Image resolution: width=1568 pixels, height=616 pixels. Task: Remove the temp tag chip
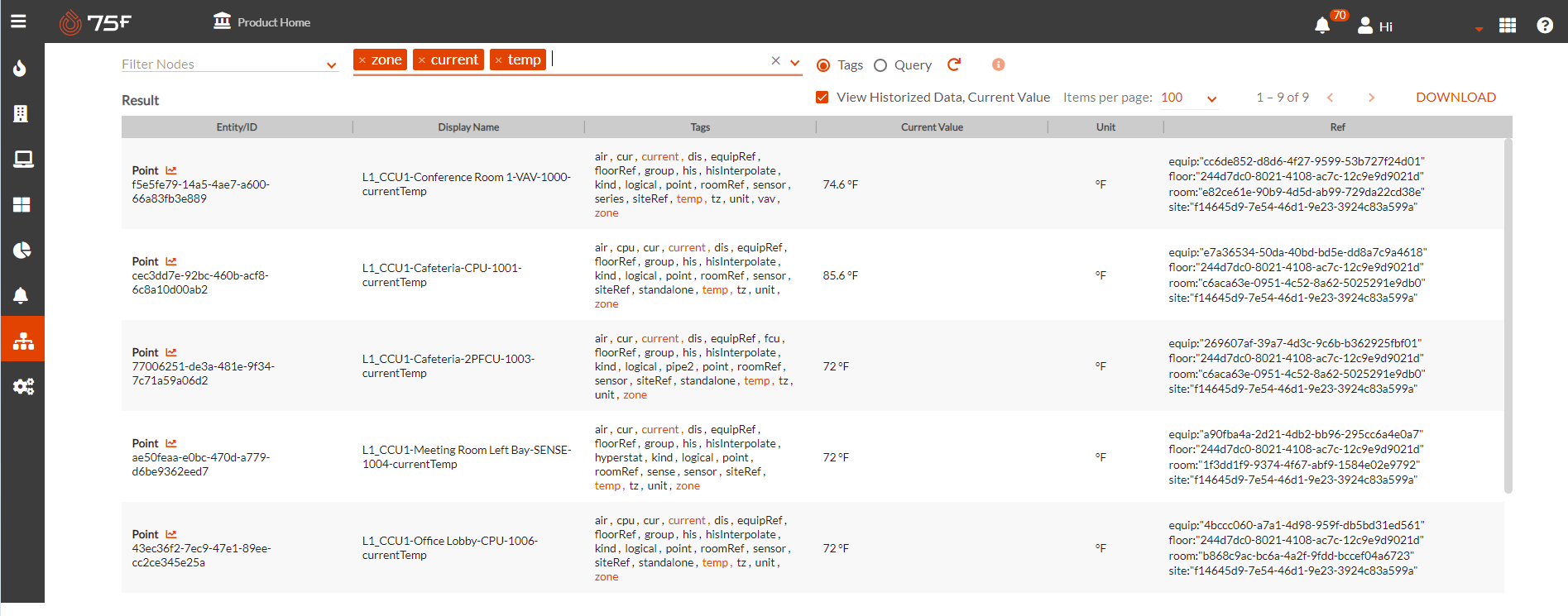click(x=499, y=60)
